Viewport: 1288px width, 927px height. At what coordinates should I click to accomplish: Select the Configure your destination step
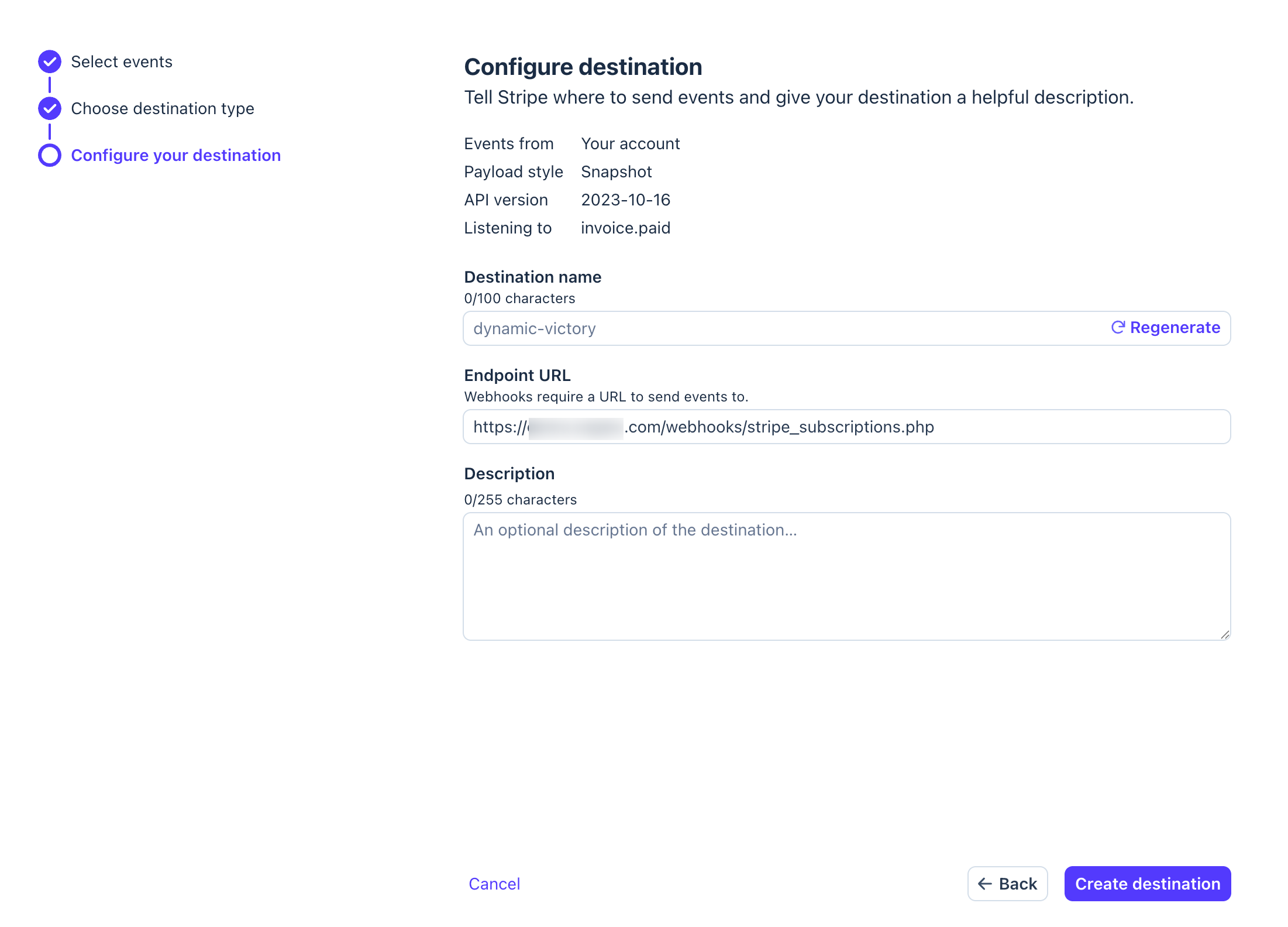point(176,155)
